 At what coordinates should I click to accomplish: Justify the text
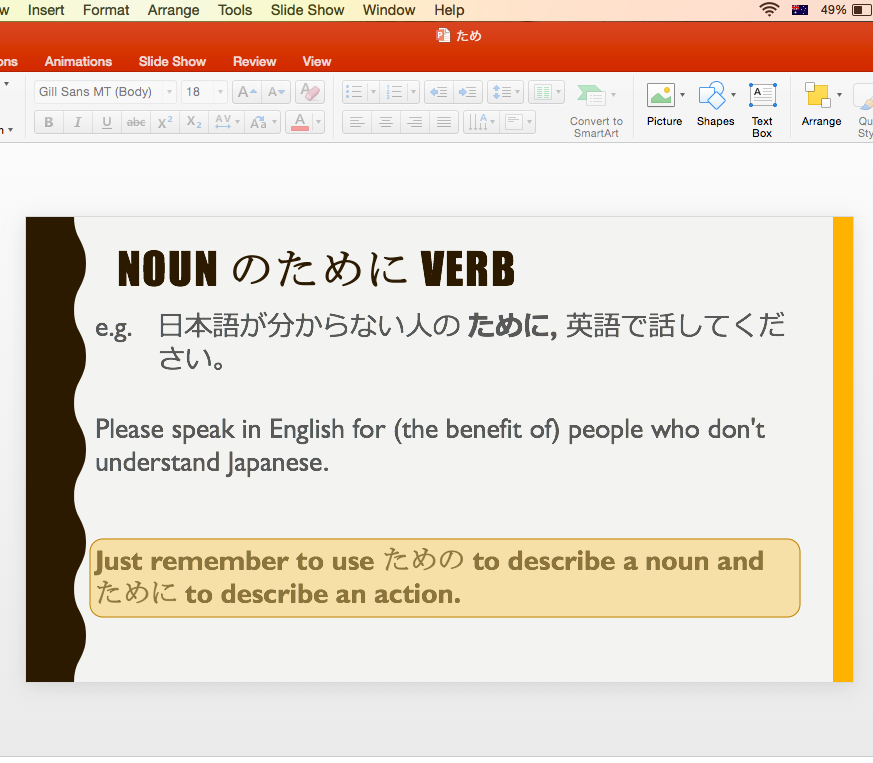click(x=444, y=122)
